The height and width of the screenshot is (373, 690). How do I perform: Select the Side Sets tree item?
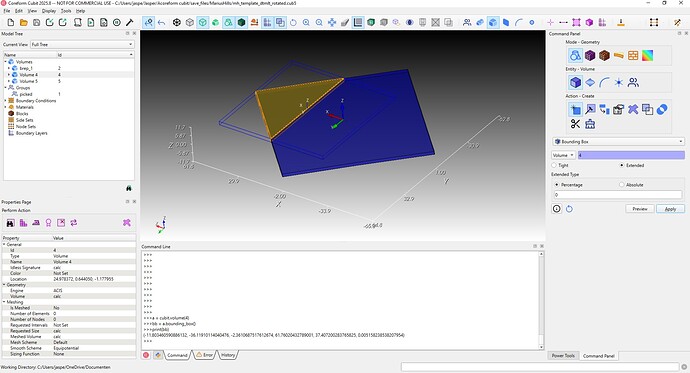(25, 120)
